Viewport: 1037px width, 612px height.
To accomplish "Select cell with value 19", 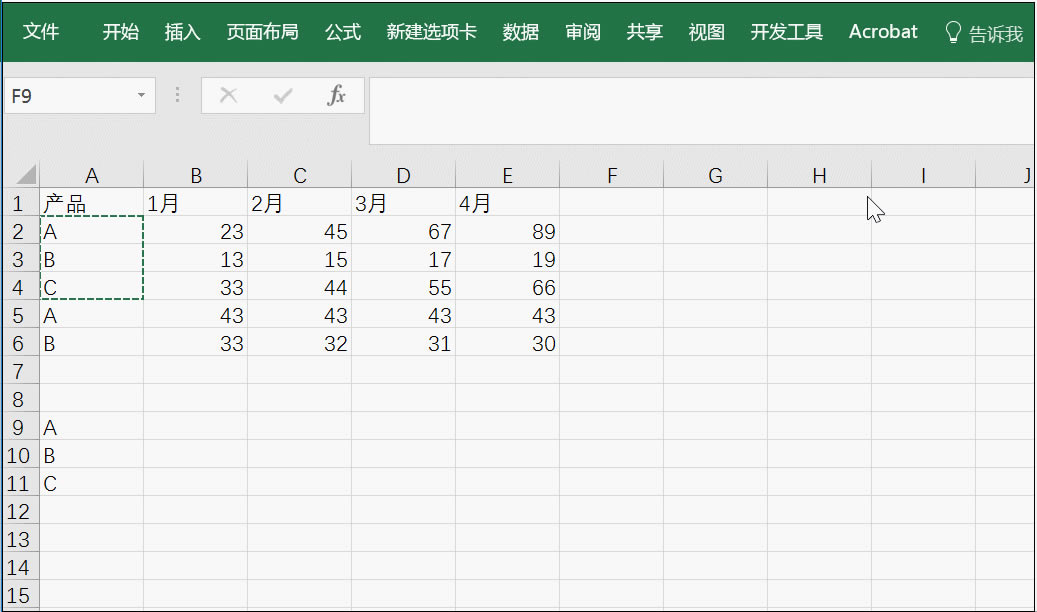I will 507,259.
